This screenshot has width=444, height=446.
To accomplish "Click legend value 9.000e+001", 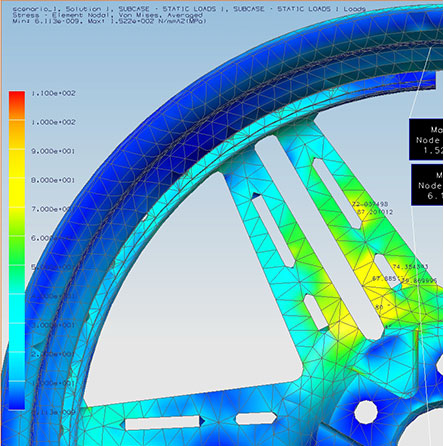I will (x=53, y=151).
